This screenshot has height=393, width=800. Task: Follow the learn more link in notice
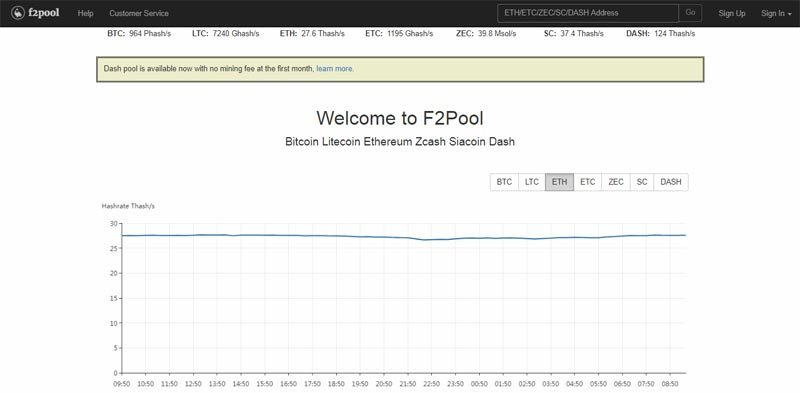click(x=334, y=68)
